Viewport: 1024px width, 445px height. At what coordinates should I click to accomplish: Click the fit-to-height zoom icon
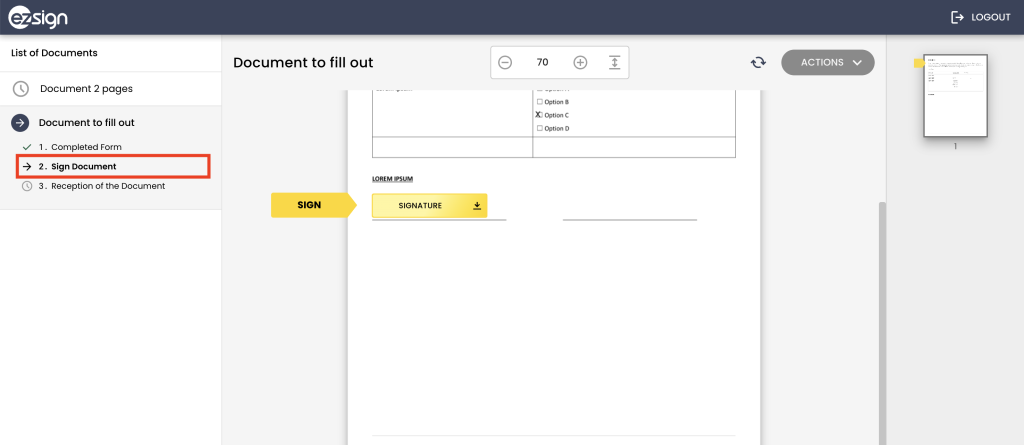coord(614,62)
